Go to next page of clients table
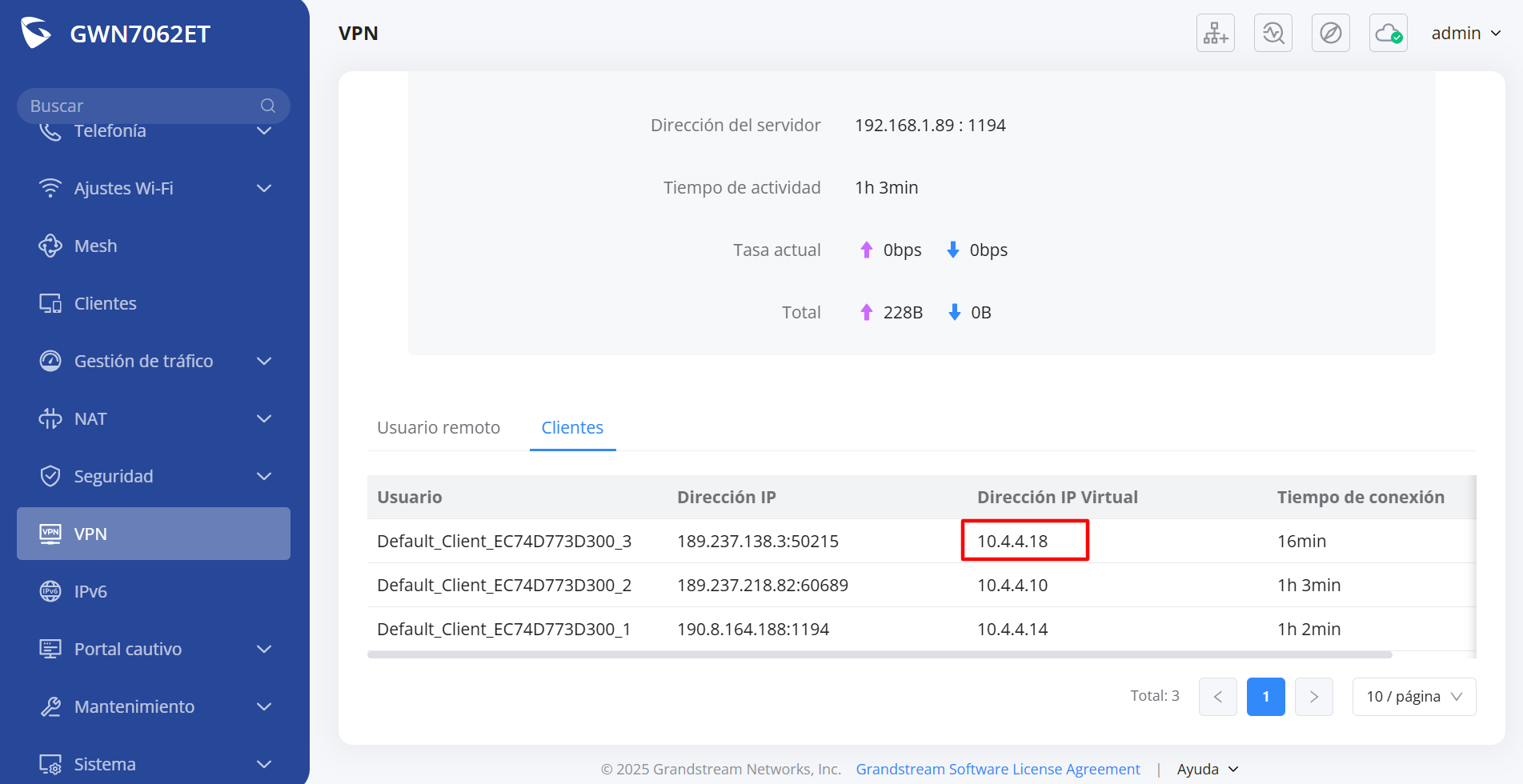 click(1313, 697)
